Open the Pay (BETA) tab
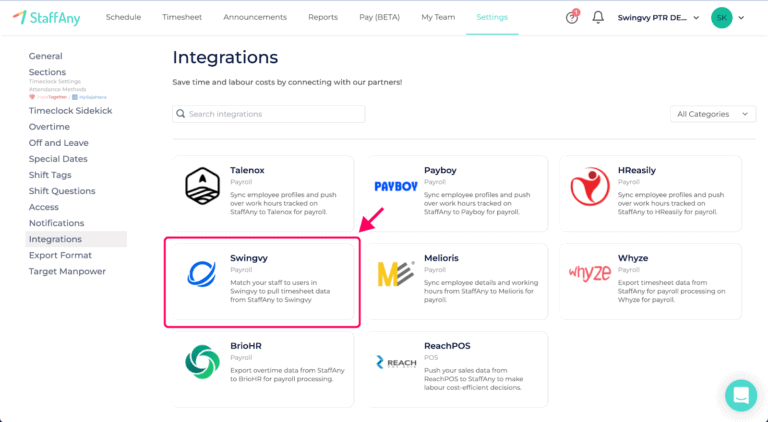 coord(380,17)
